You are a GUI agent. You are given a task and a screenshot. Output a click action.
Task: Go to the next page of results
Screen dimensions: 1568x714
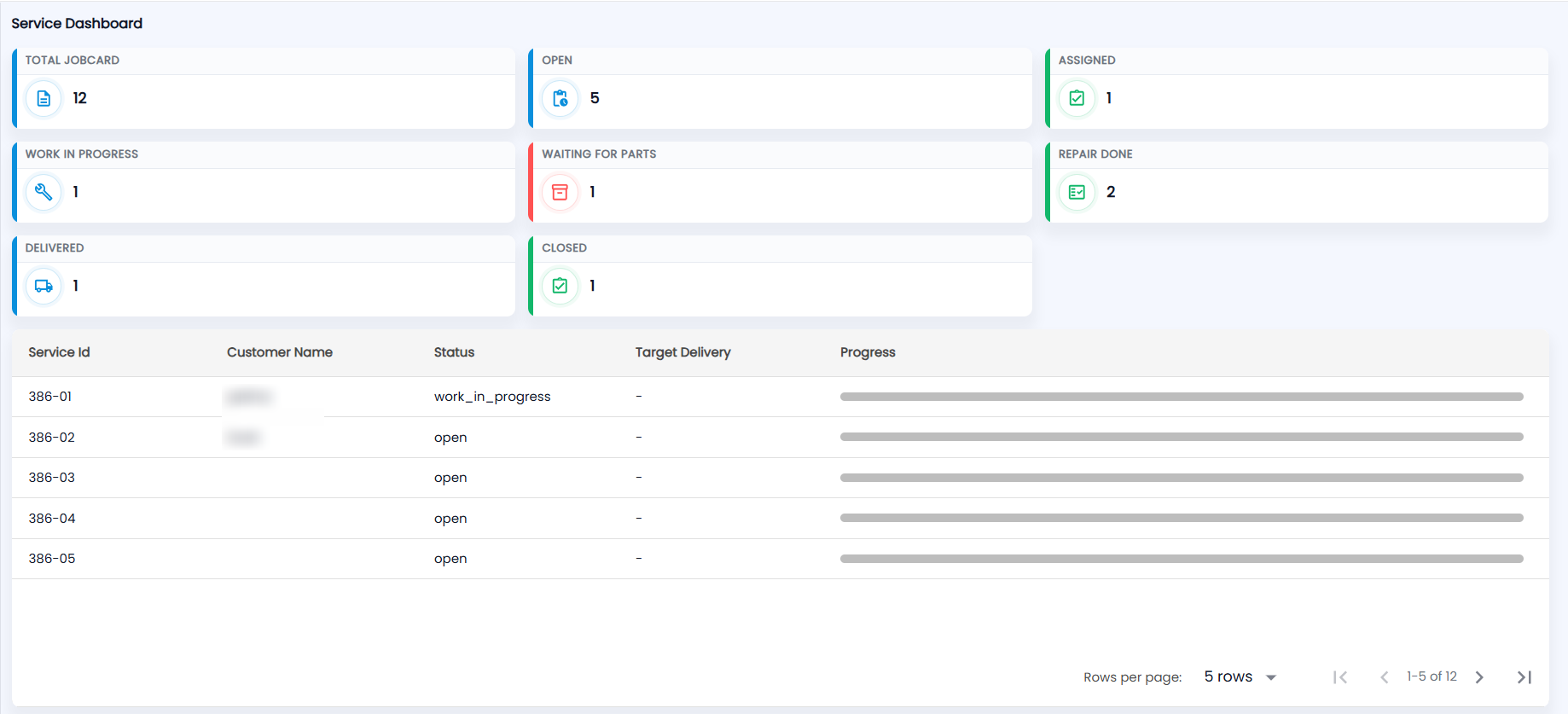(1480, 677)
